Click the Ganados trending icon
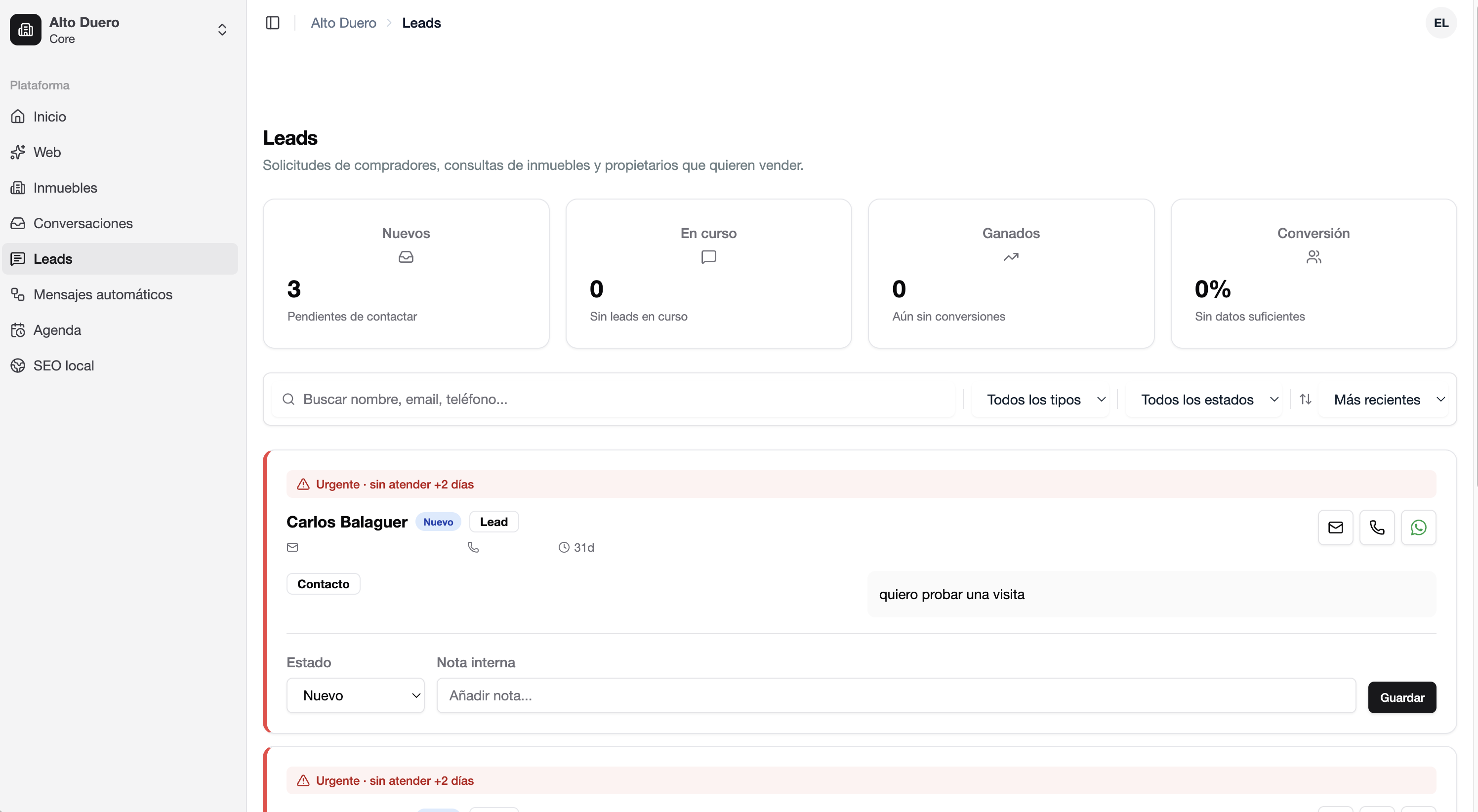 [x=1011, y=256]
